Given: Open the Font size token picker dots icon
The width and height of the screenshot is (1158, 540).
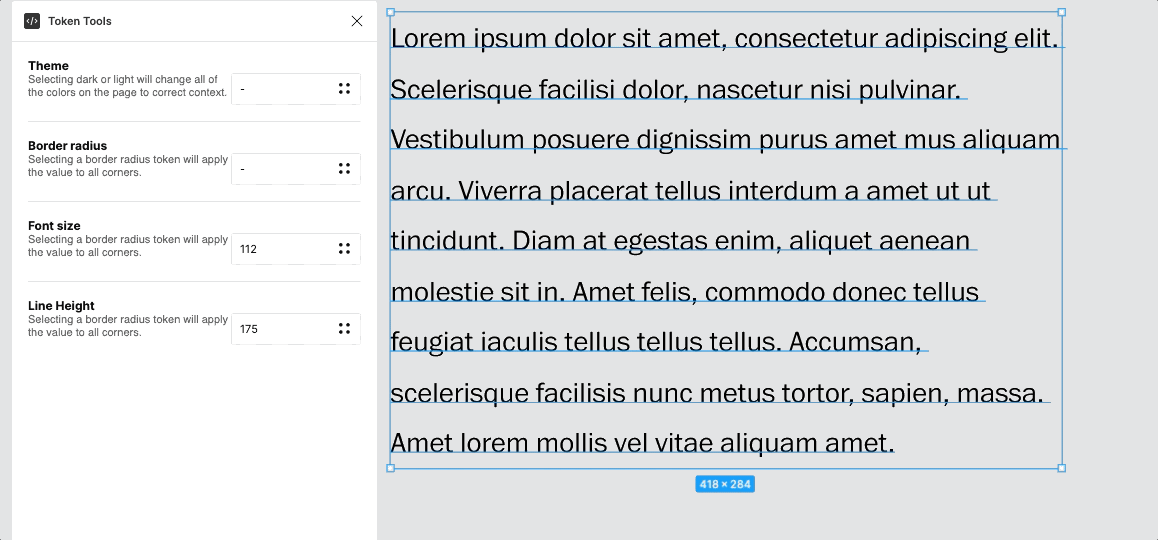Looking at the screenshot, I should coord(344,249).
